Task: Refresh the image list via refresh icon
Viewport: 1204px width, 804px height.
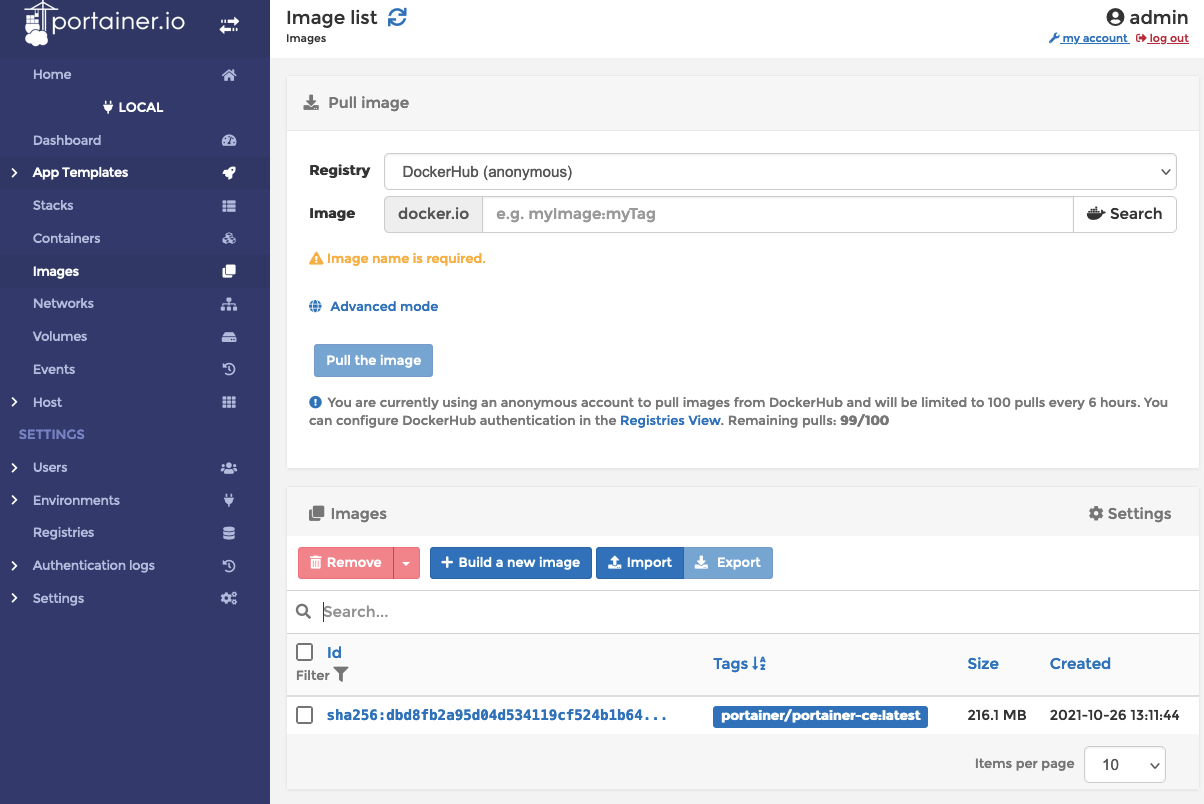Action: pyautogui.click(x=397, y=17)
